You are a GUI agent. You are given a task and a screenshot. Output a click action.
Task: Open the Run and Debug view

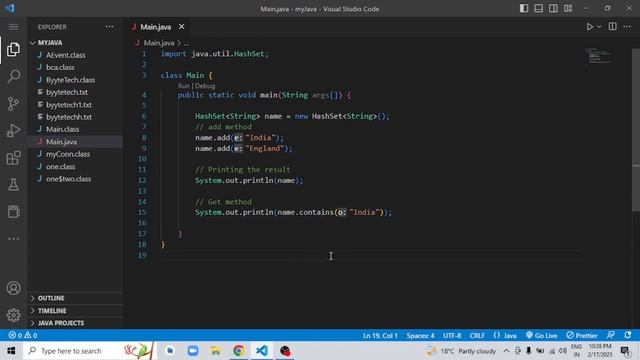click(13, 131)
